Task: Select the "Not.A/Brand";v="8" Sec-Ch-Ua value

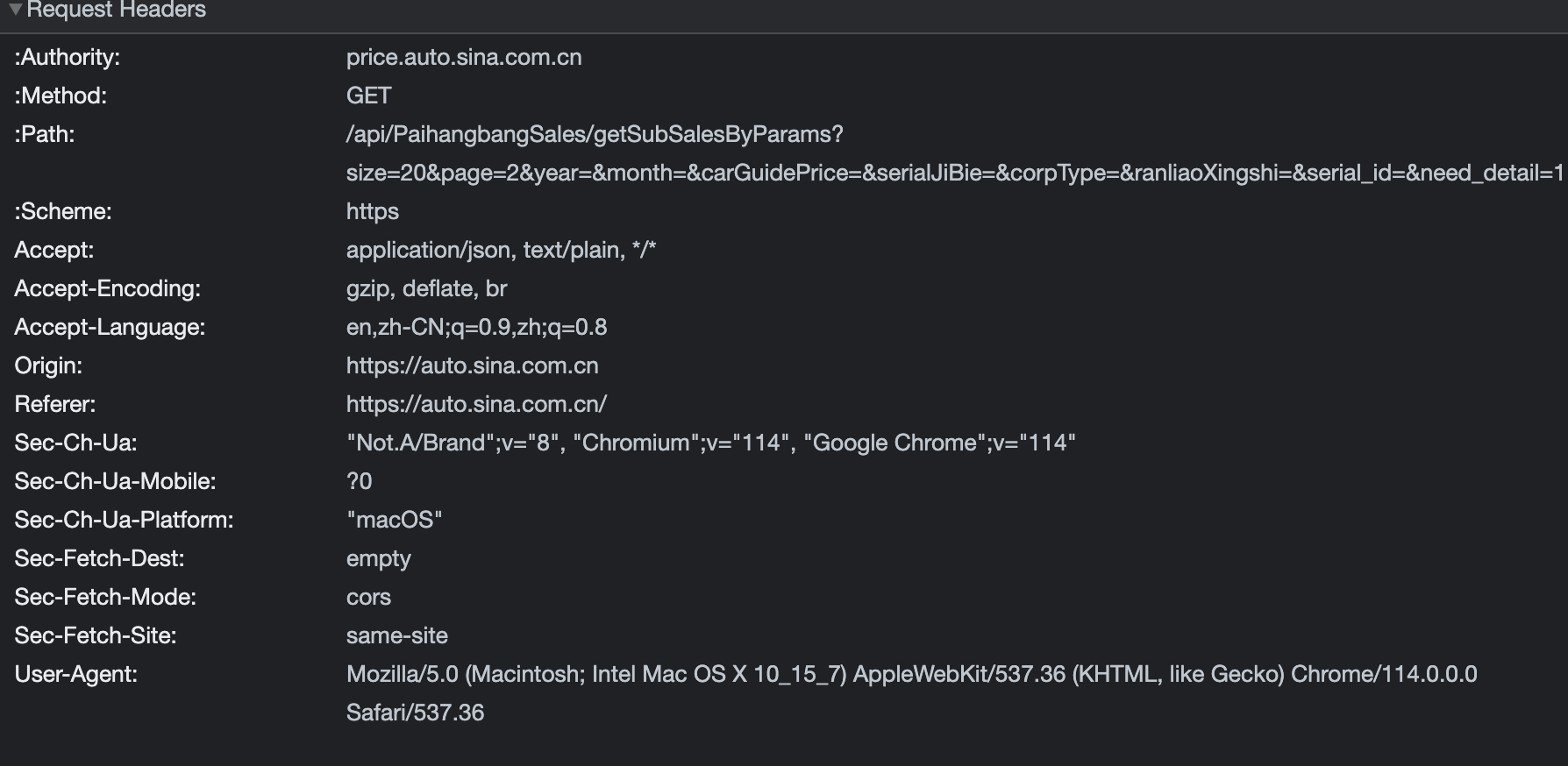Action: 711,443
